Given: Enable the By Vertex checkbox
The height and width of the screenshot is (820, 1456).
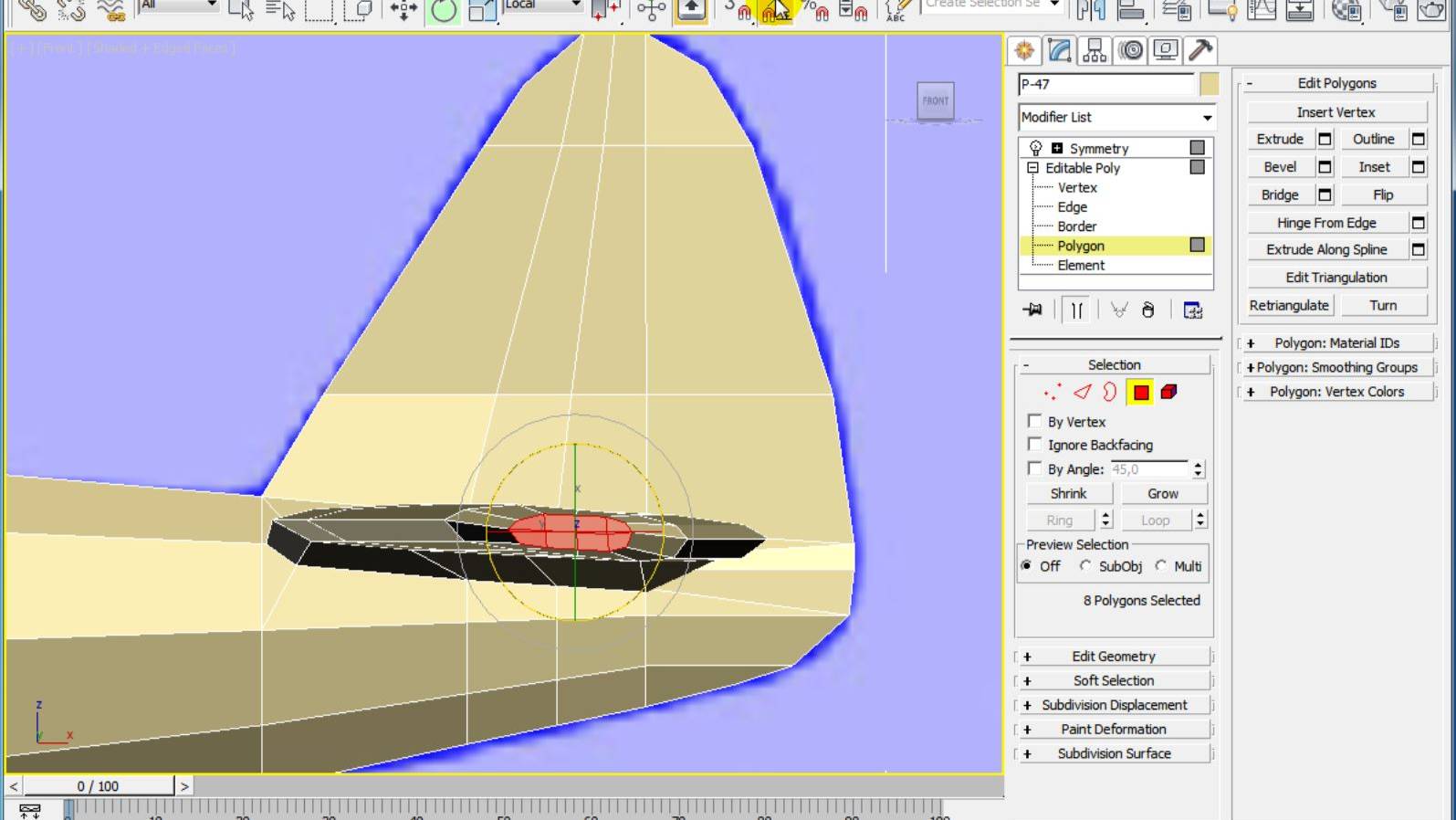Looking at the screenshot, I should [1034, 421].
